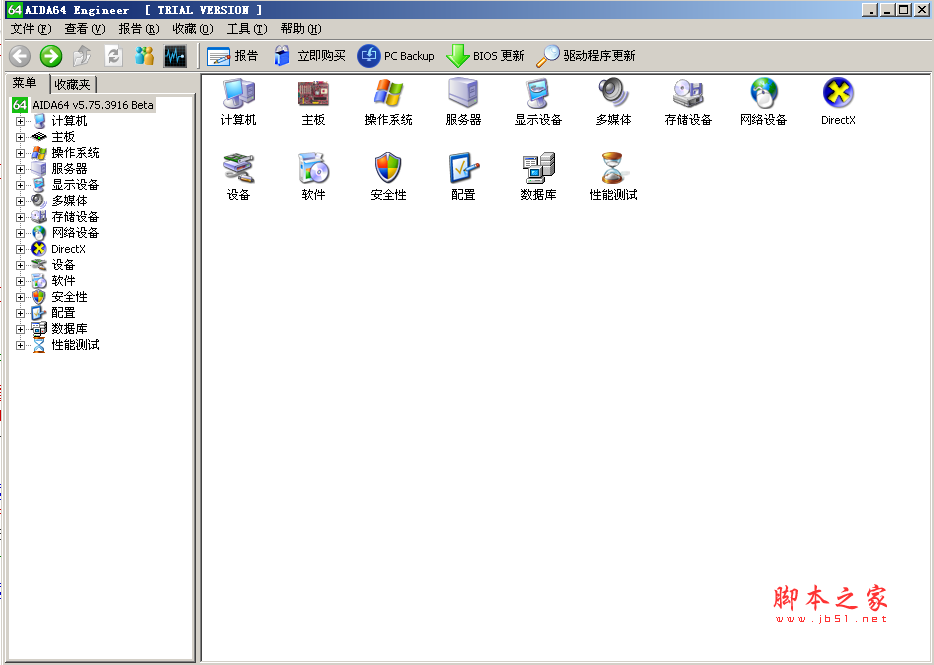Viewport: 934px width, 665px height.
Task: Select 存储设备 label in the left tree
Action: click(75, 217)
